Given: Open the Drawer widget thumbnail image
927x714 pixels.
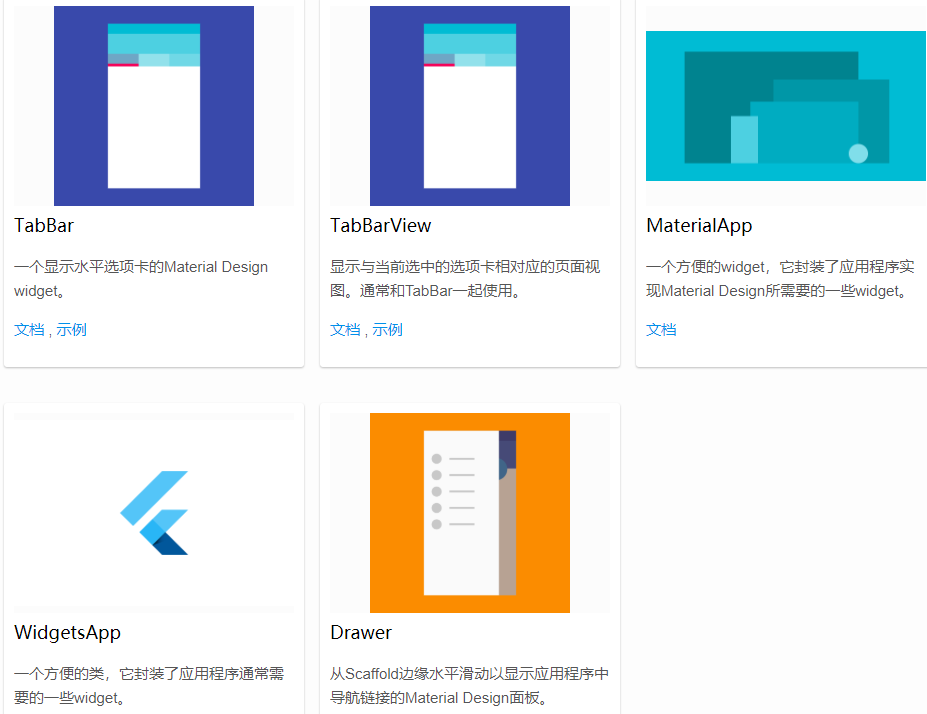Looking at the screenshot, I should pyautogui.click(x=470, y=512).
